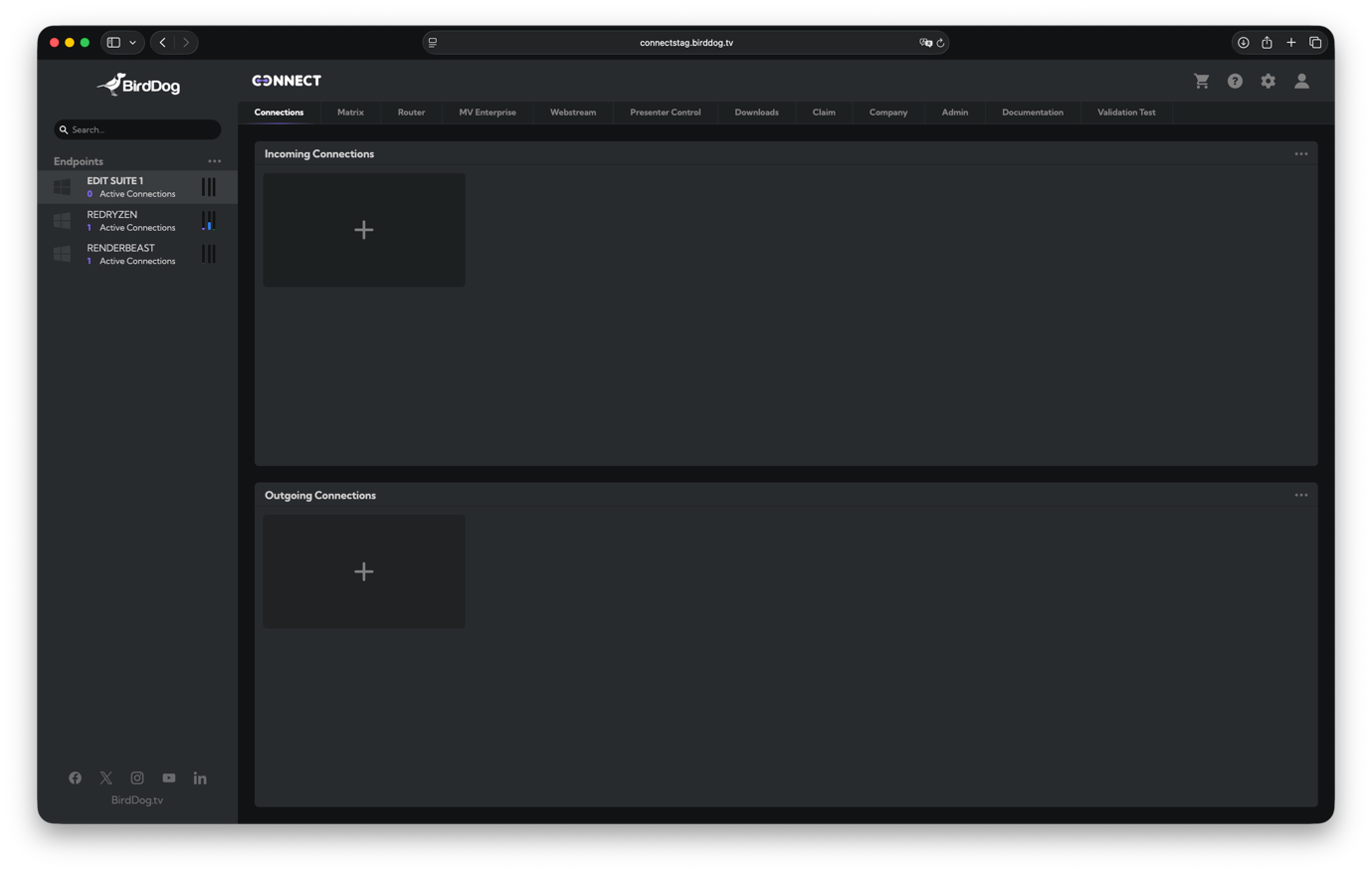
Task: Open the Presenter Control tab
Action: pos(665,112)
